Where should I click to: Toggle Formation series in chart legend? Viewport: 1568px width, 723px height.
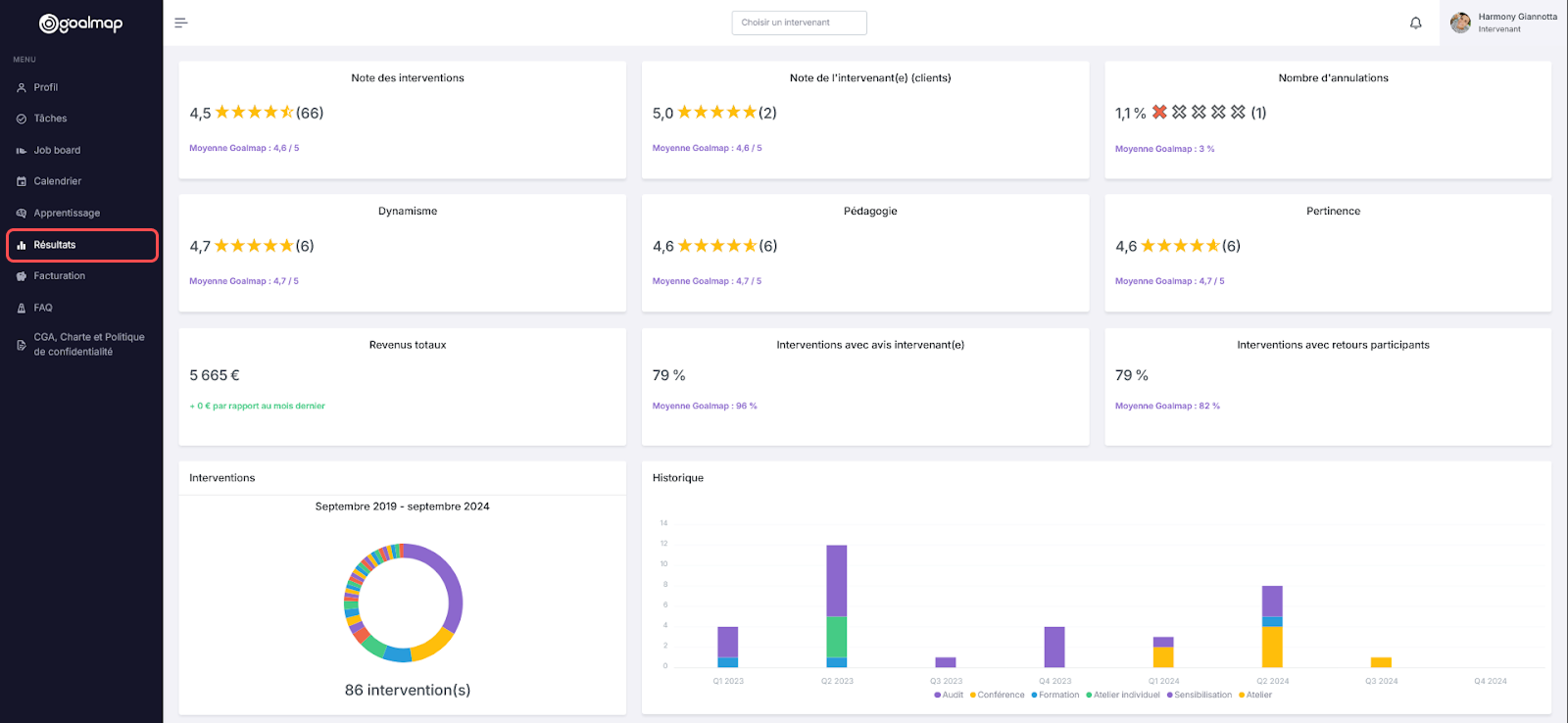pos(1054,695)
